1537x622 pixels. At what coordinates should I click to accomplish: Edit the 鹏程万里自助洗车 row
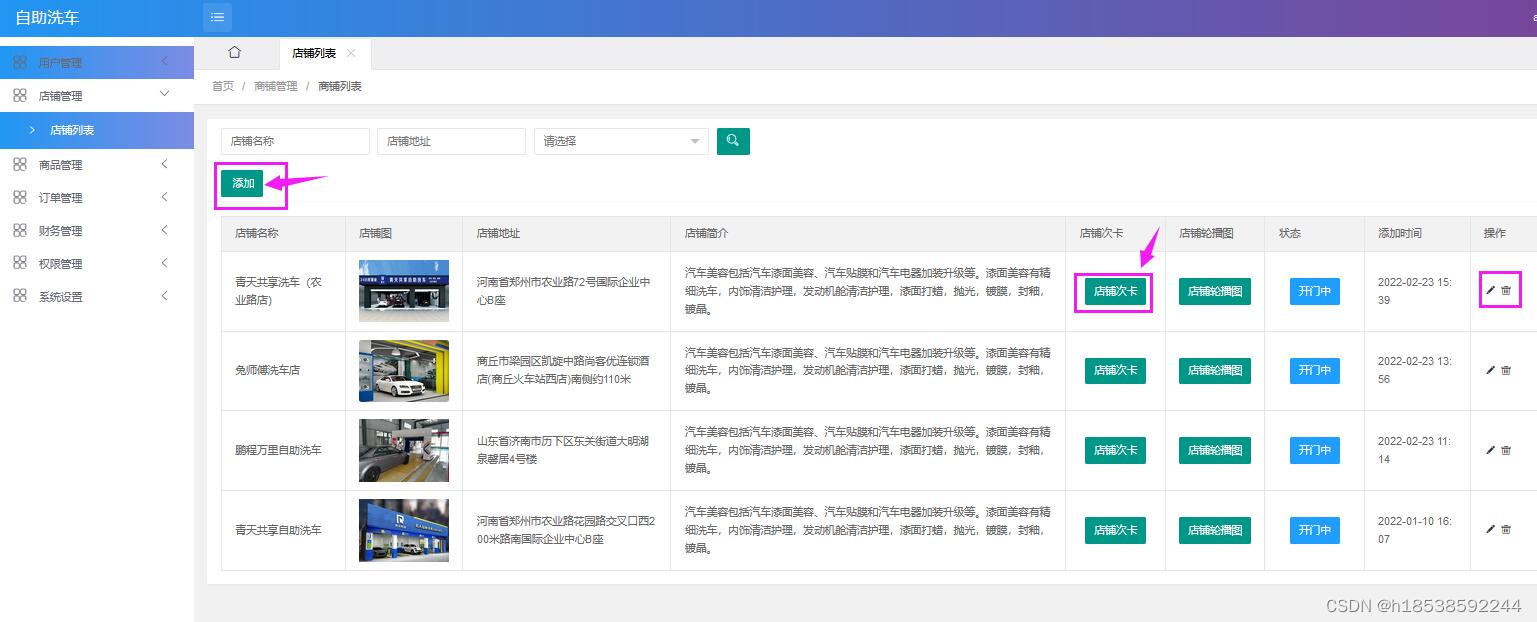coord(1491,450)
